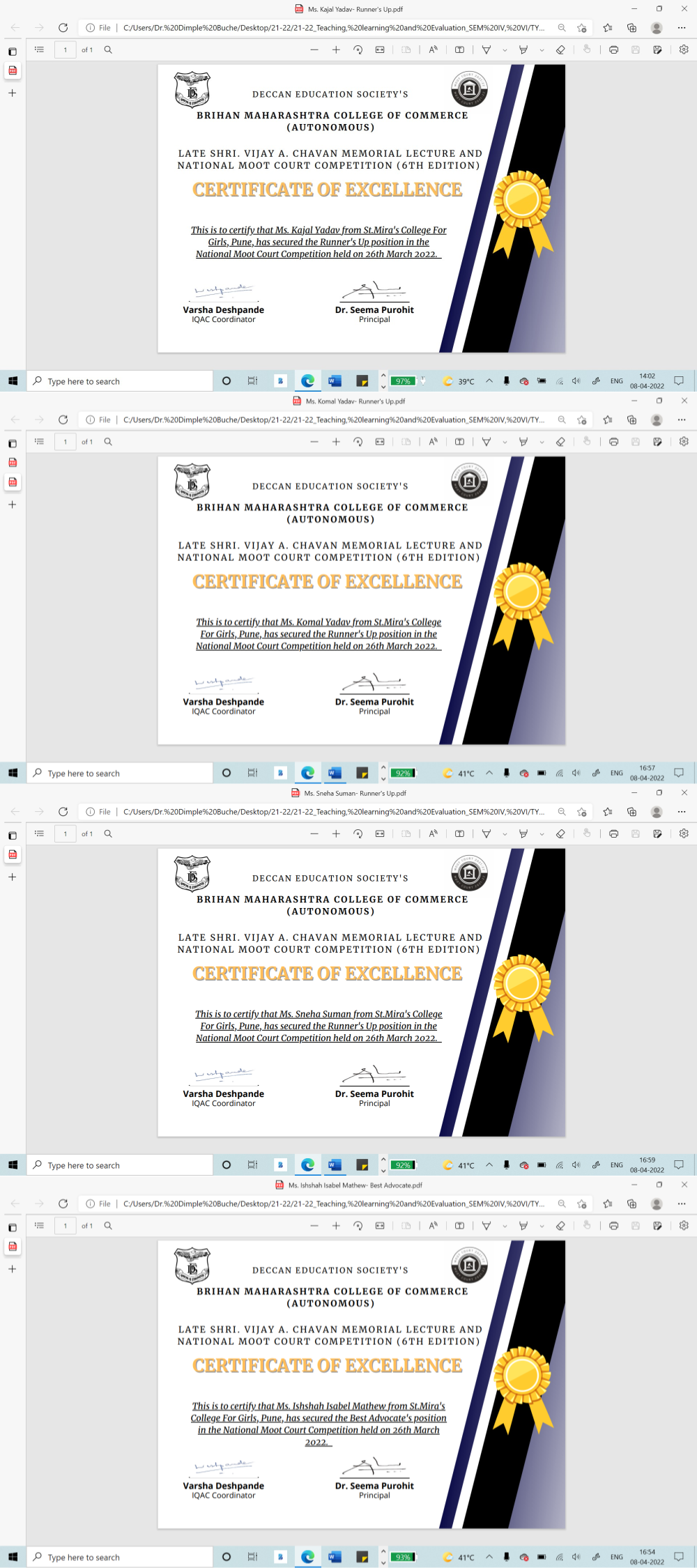
Task: Print the Ishshah Isabel Mathew Best Advocate PDF
Action: point(613,1225)
